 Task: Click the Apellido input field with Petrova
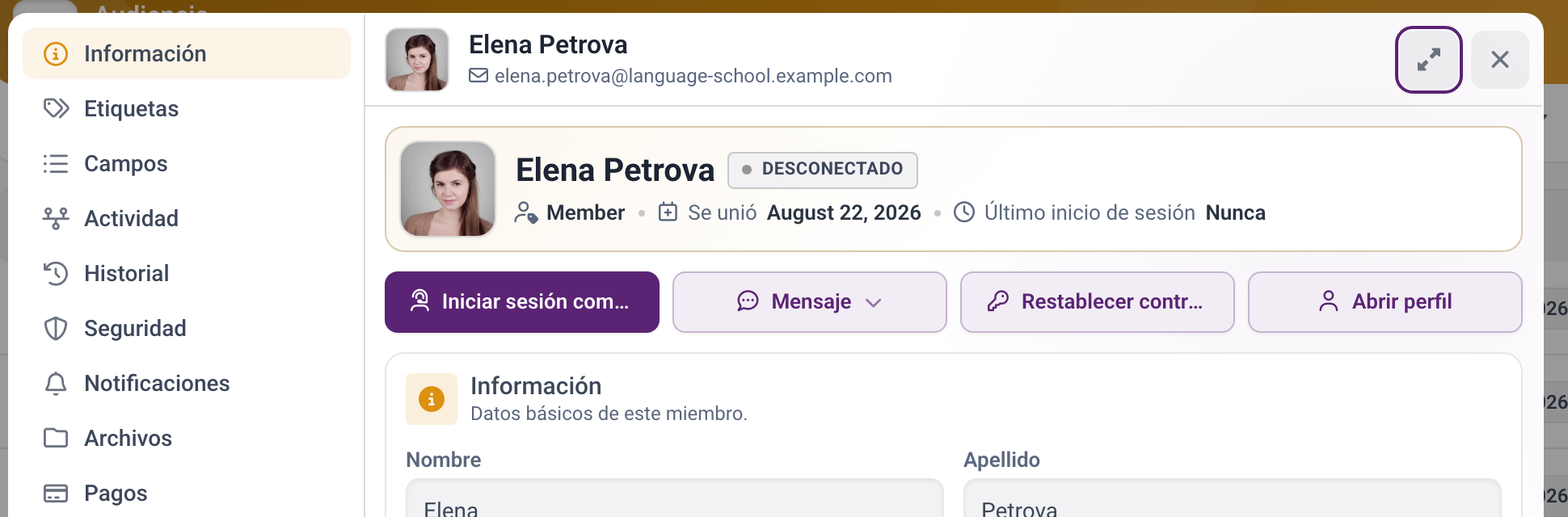click(x=1233, y=498)
